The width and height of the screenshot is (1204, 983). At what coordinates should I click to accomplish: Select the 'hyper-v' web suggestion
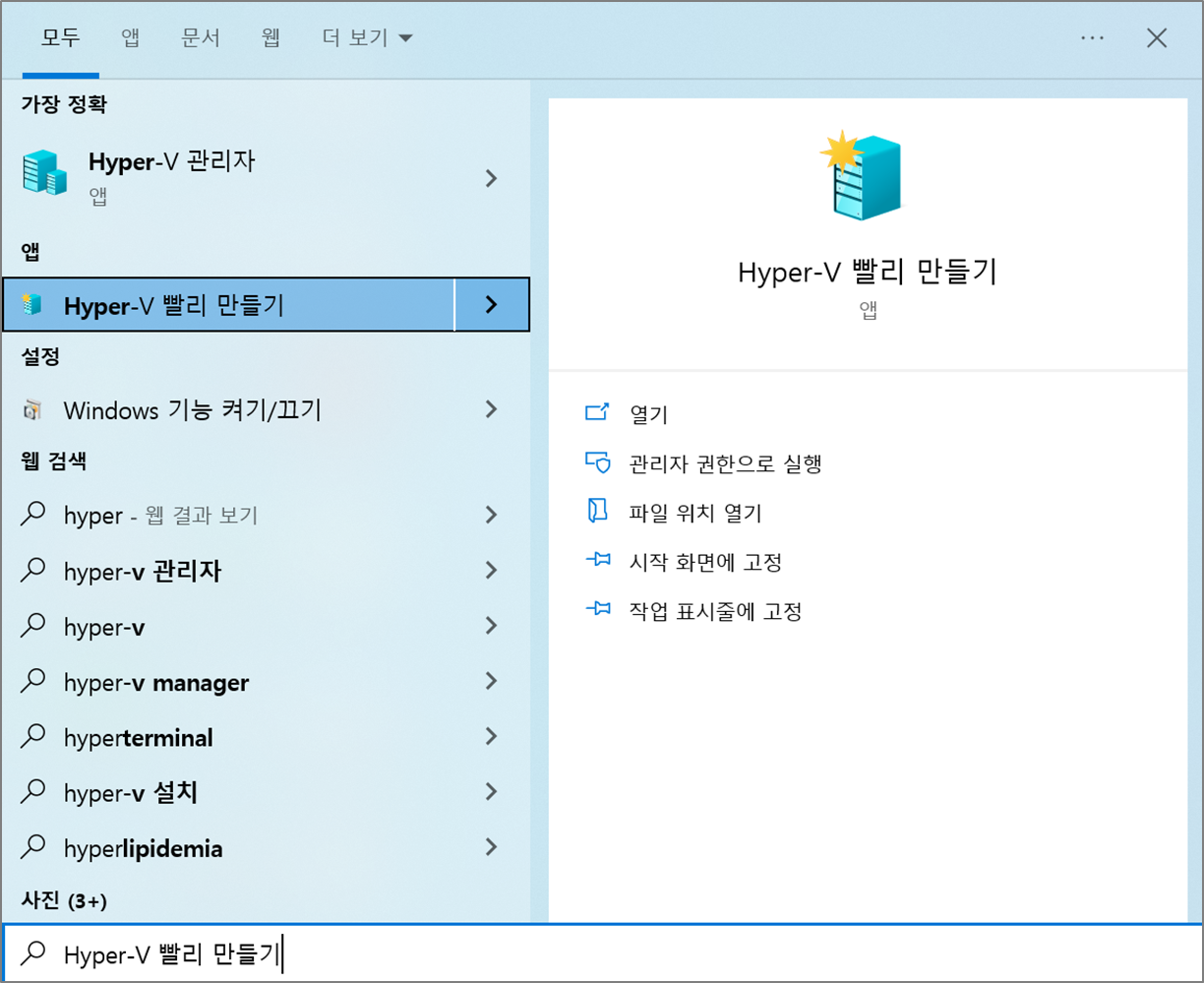[x=266, y=626]
